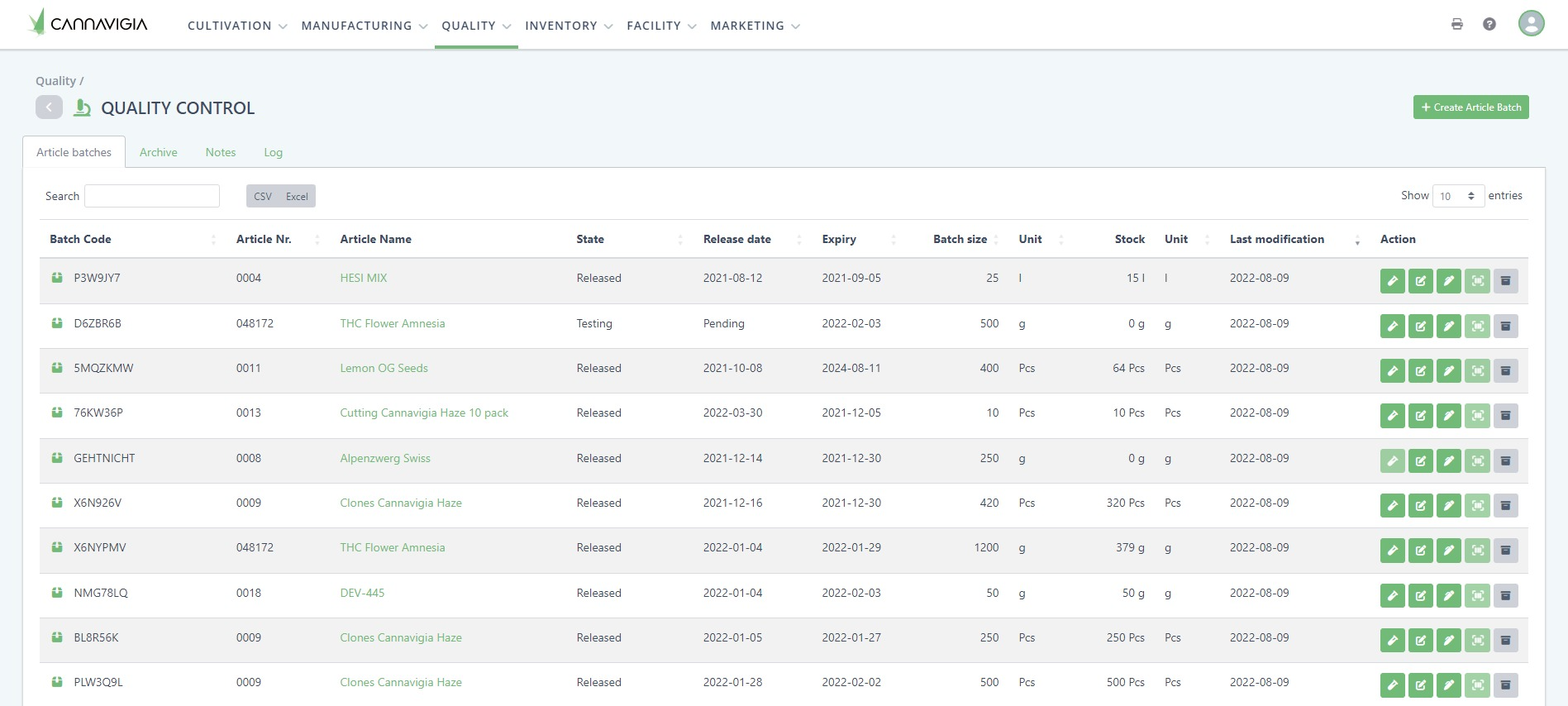Open the Show entries count selector
This screenshot has height=706, width=1568.
(x=1457, y=196)
